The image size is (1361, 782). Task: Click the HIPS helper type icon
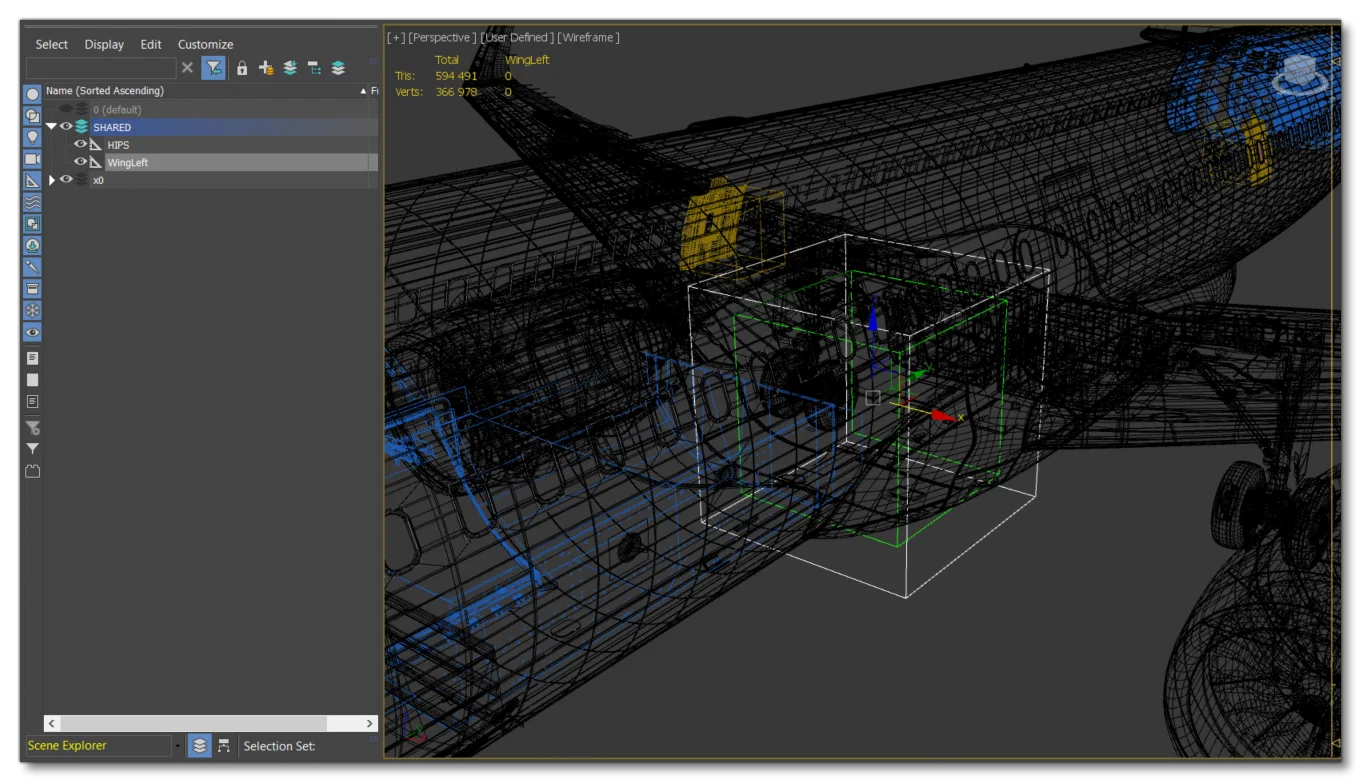click(96, 145)
